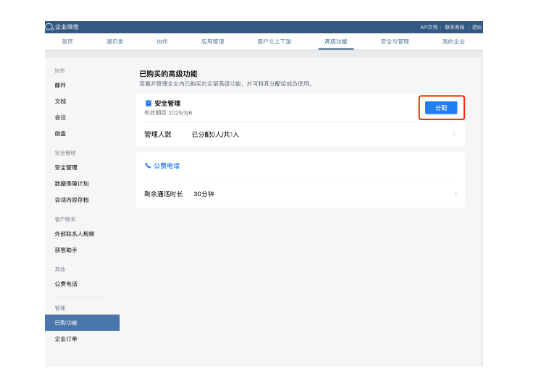Click the 已购买的高级功能 heading
The height and width of the screenshot is (380, 546).
168,74
